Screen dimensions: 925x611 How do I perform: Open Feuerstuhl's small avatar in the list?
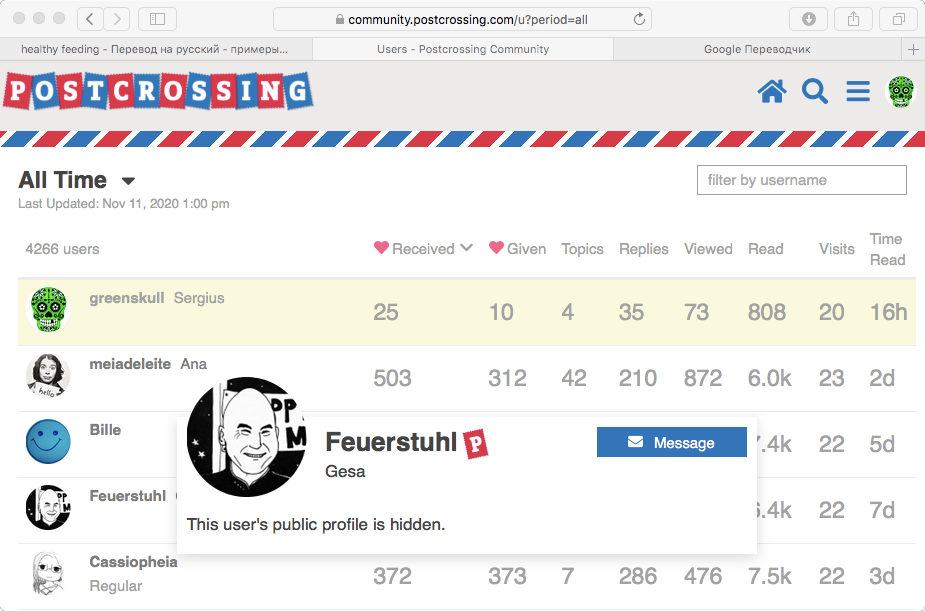(x=48, y=508)
